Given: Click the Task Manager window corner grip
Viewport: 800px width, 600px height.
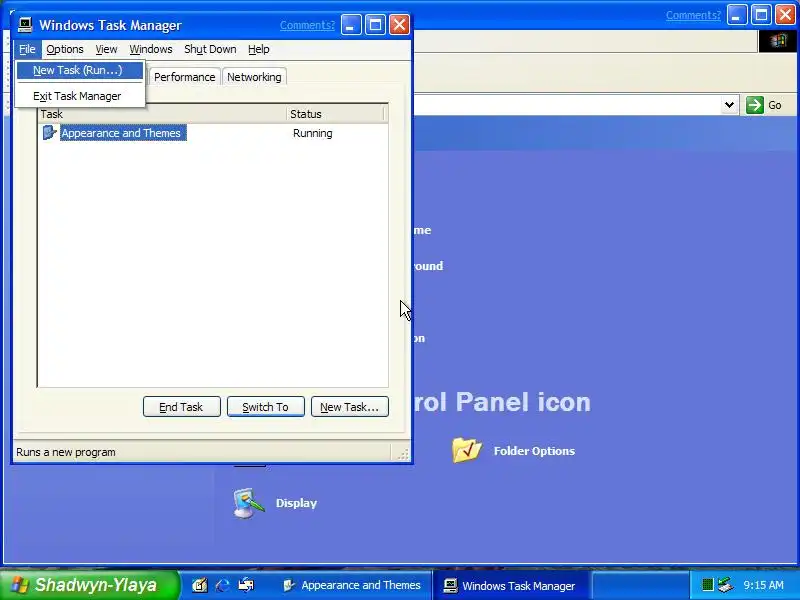Looking at the screenshot, I should point(403,454).
